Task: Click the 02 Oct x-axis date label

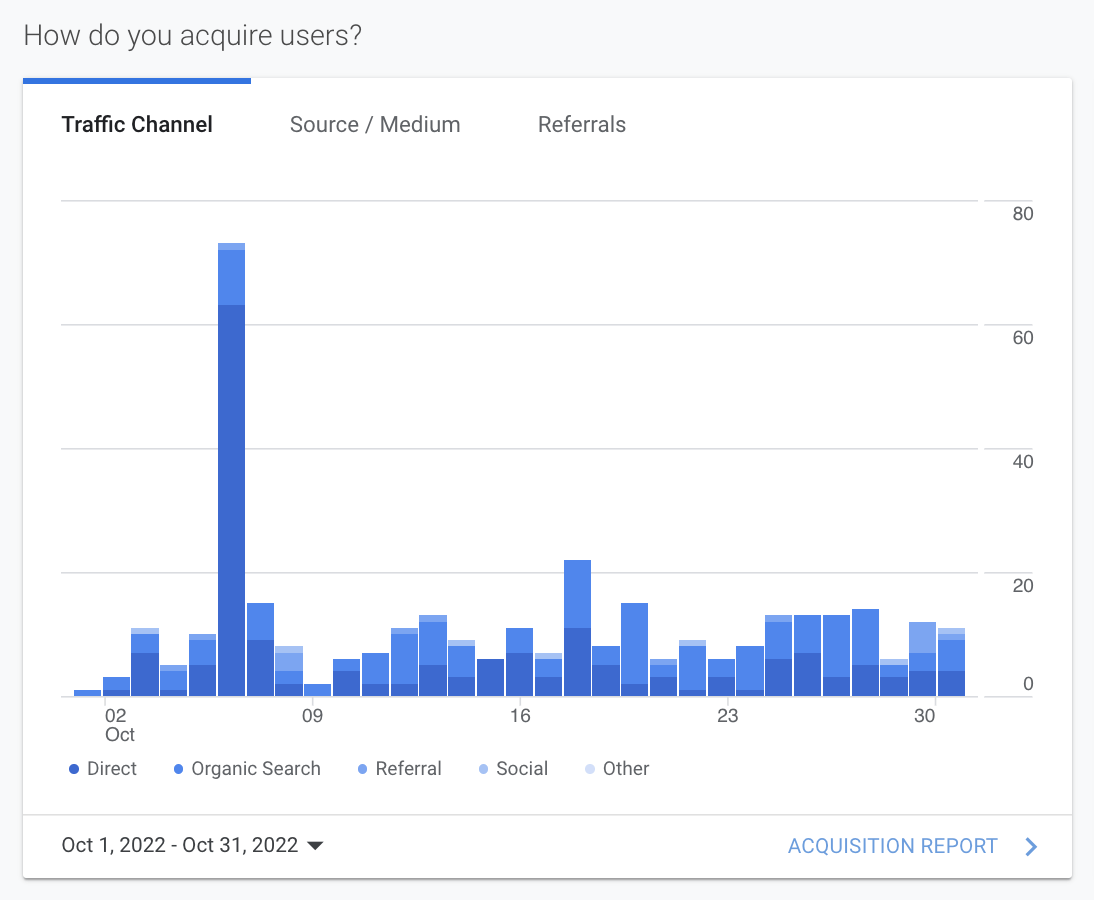Action: click(118, 724)
